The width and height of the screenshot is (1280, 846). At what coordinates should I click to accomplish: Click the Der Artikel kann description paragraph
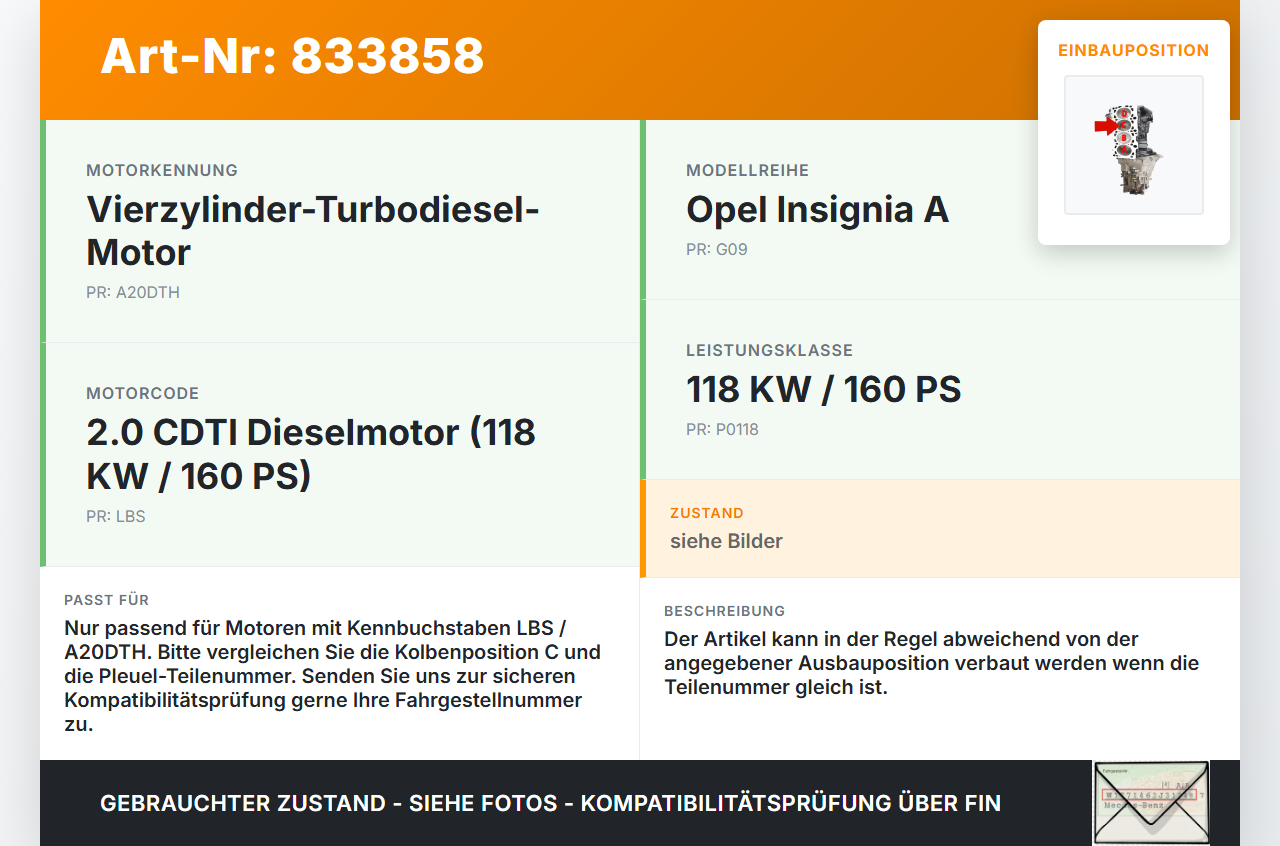tap(932, 663)
